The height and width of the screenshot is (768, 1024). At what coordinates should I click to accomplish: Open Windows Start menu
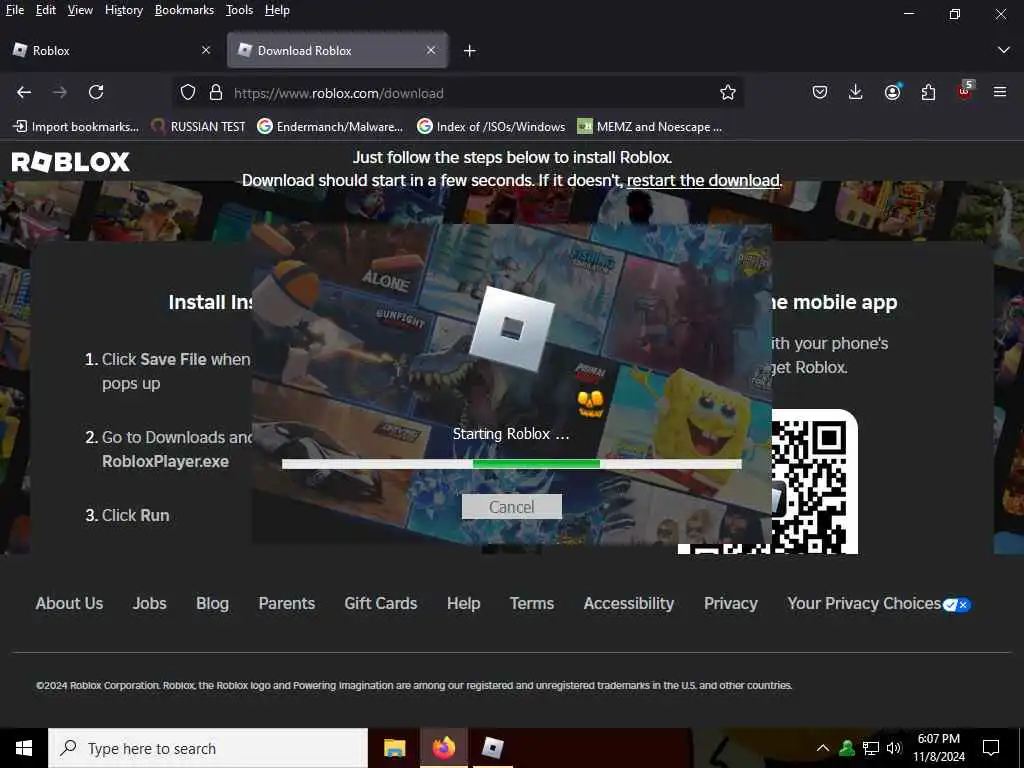click(x=24, y=748)
